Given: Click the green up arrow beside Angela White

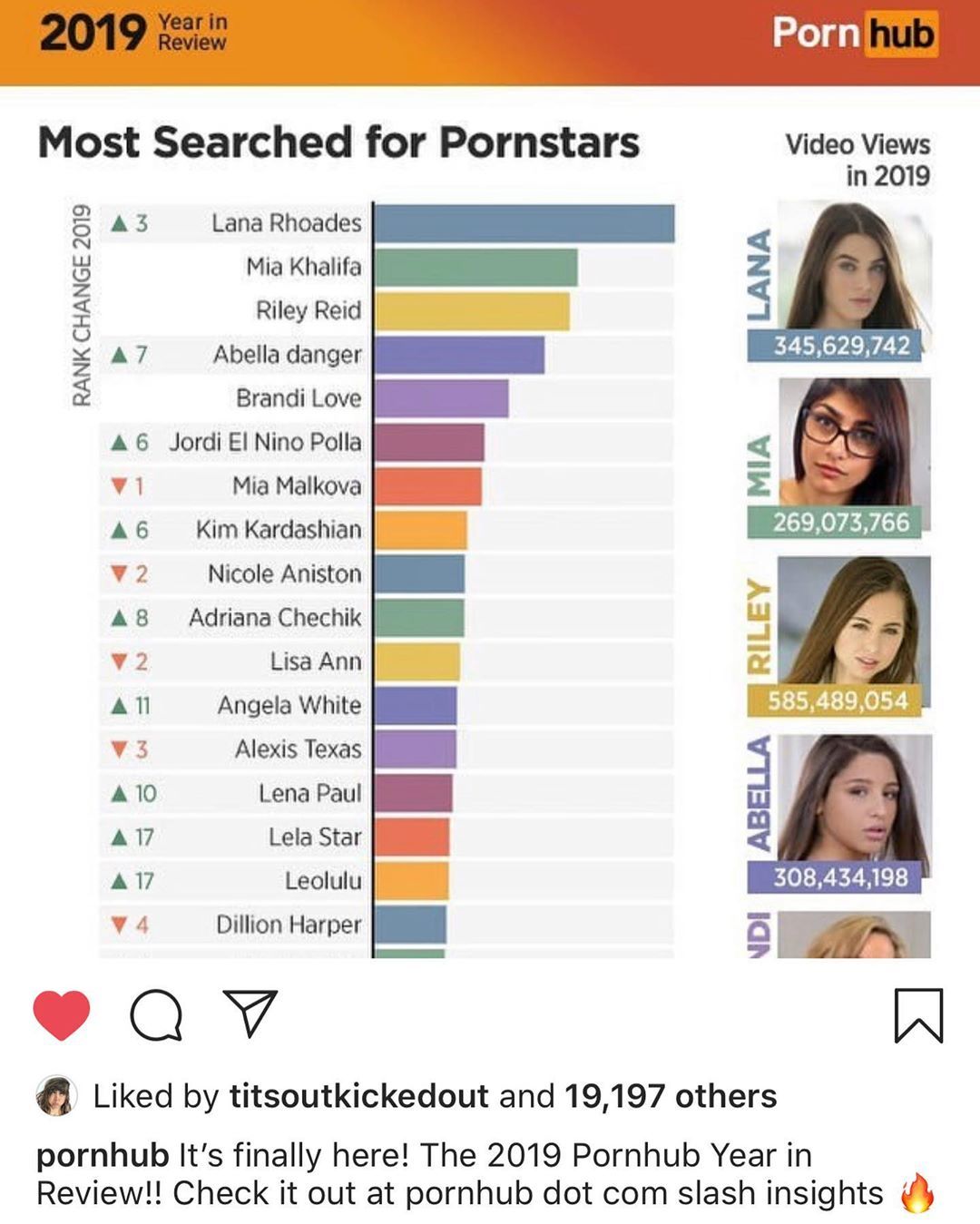Looking at the screenshot, I should pos(119,705).
